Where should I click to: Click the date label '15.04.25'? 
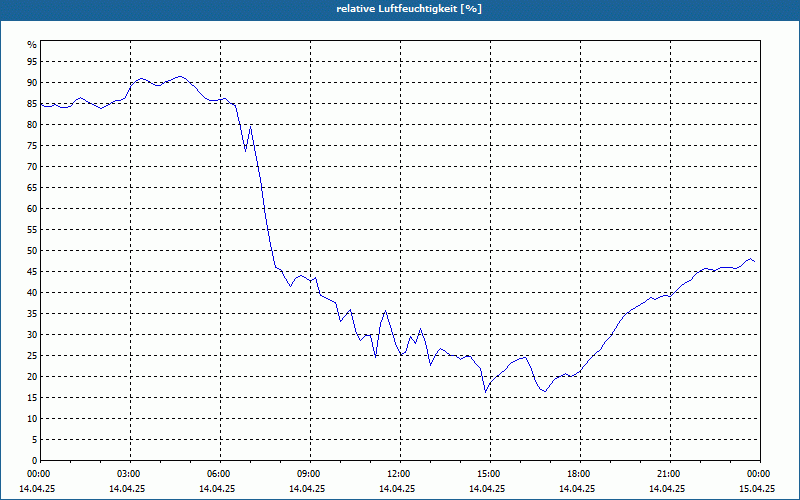click(x=757, y=489)
